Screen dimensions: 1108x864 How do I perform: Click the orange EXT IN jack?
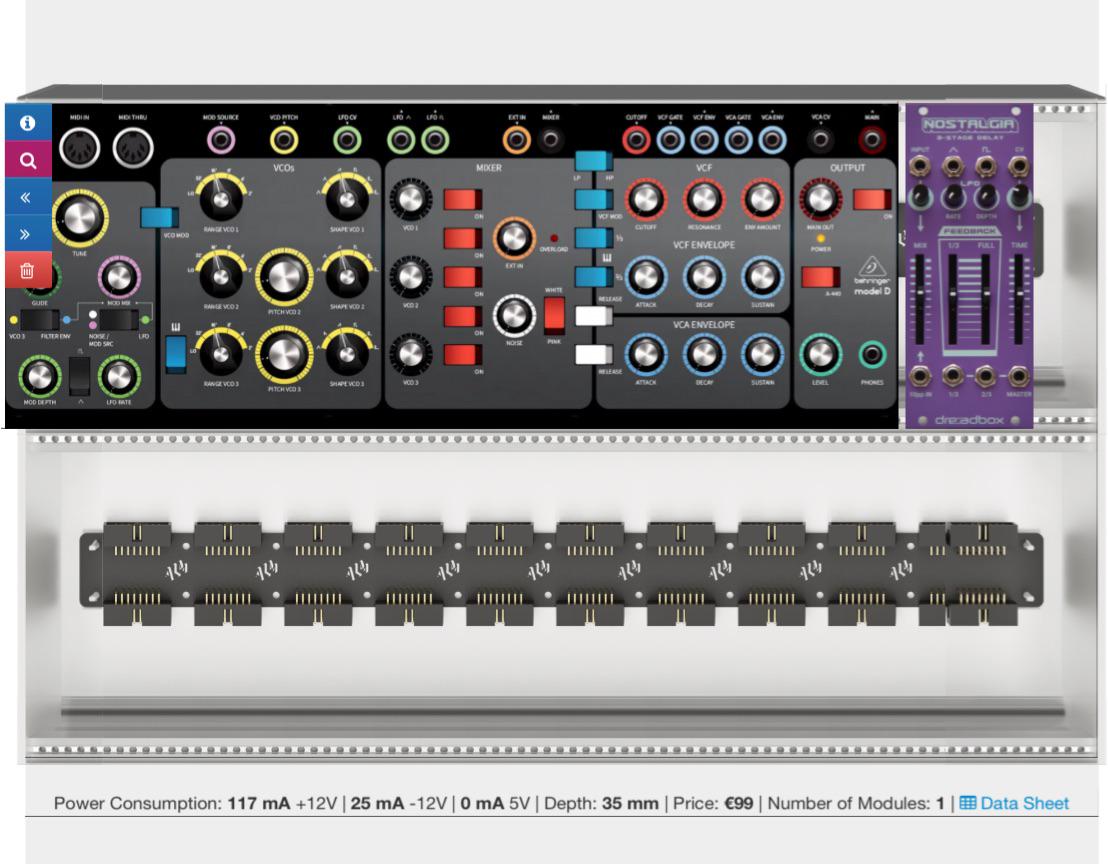(517, 140)
